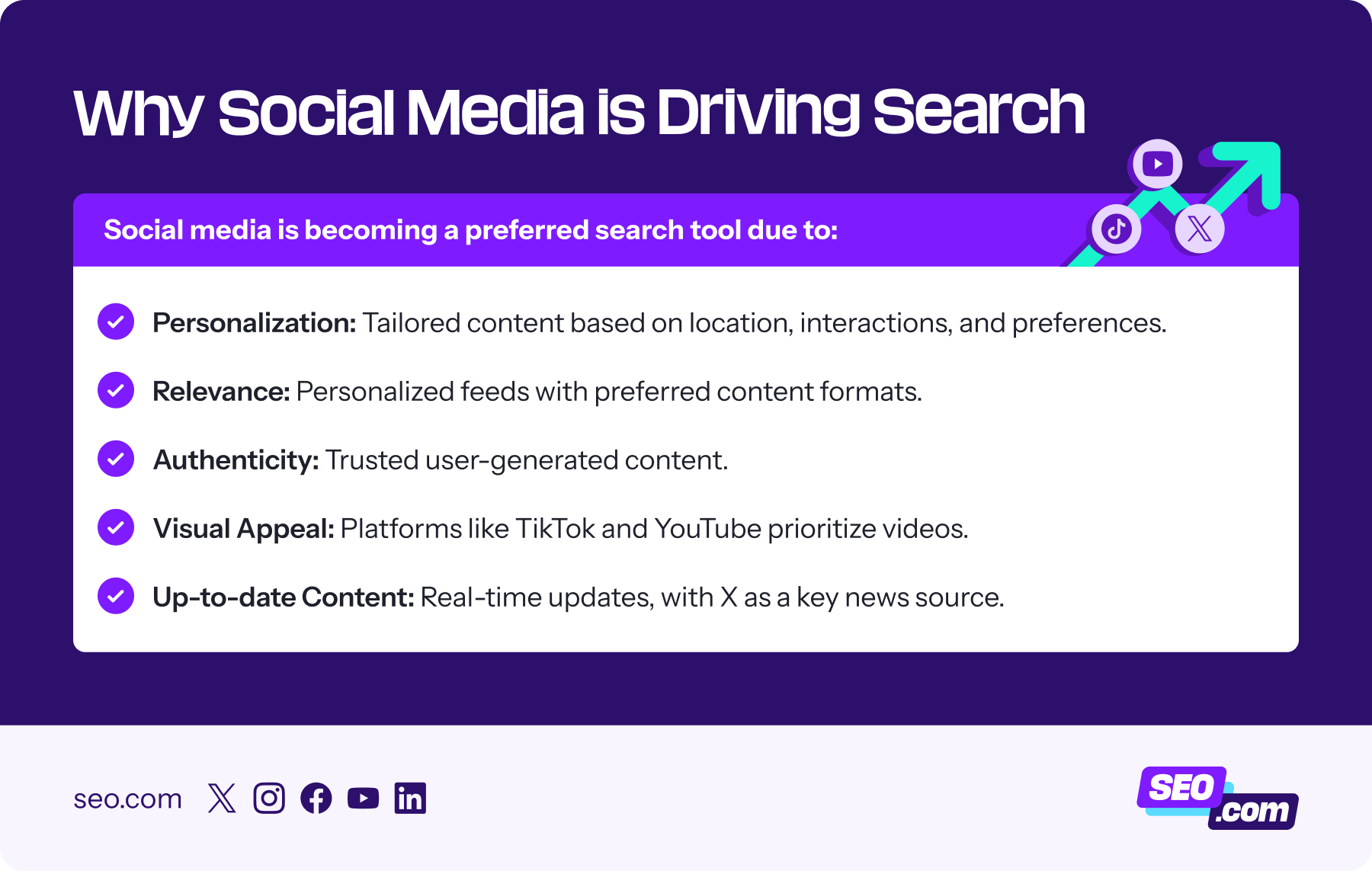1372x871 pixels.
Task: Open the Instagram icon in the footer
Action: [269, 798]
